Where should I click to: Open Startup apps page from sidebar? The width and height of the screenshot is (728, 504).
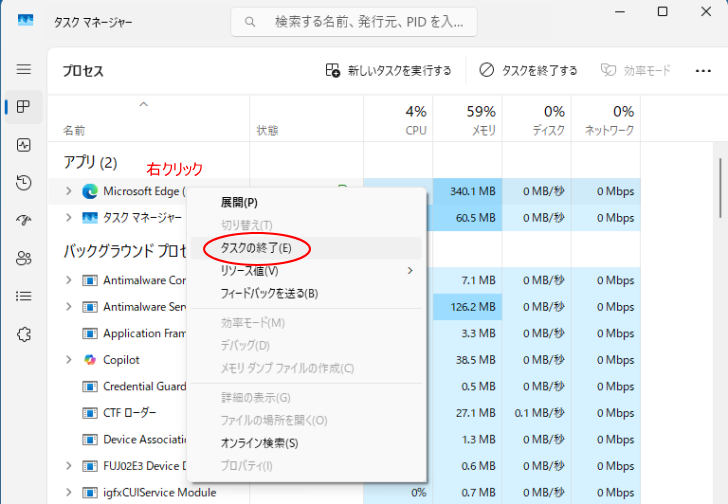(23, 220)
